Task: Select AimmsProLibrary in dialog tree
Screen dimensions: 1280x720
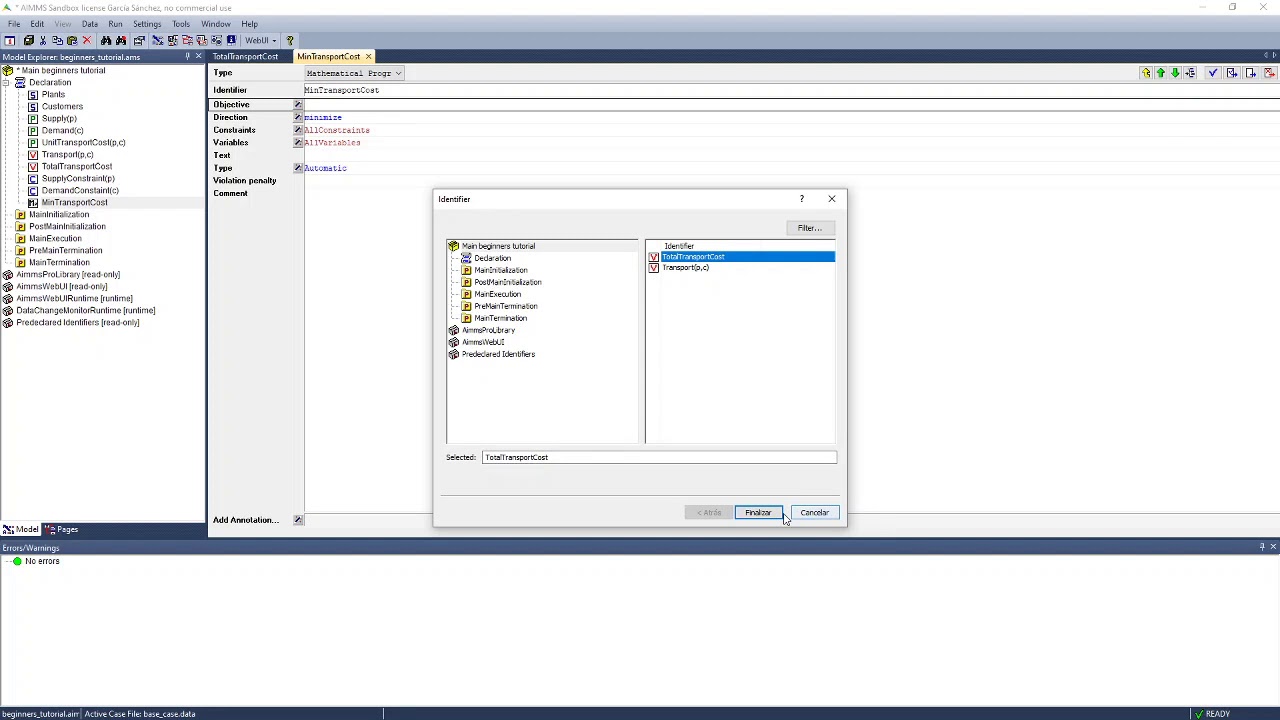Action: coord(488,330)
